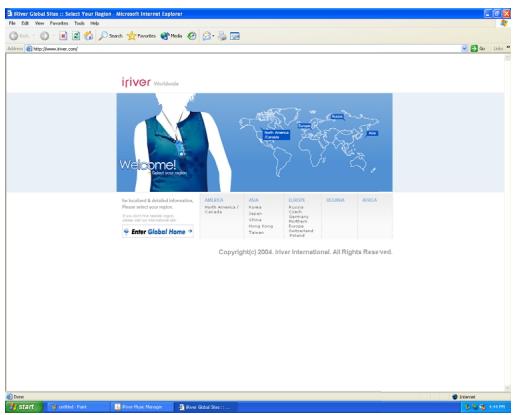515x415 pixels.
Task: Go to the browser Home page
Action: [89, 36]
